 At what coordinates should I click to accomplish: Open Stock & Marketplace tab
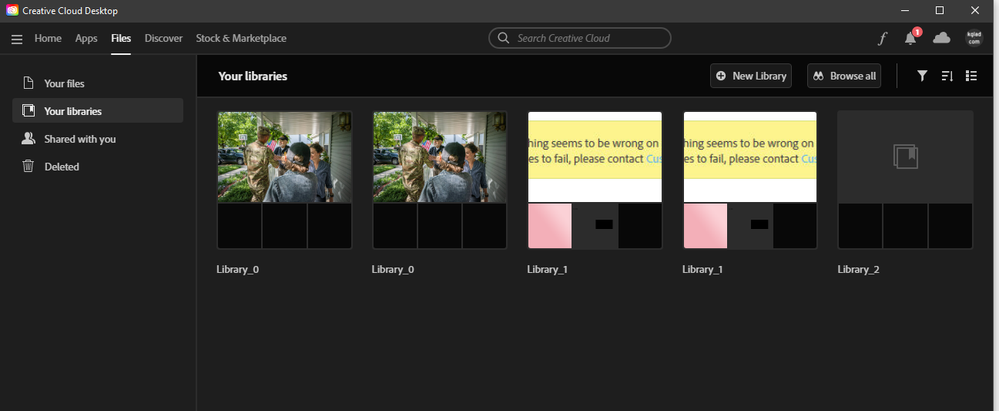(241, 38)
